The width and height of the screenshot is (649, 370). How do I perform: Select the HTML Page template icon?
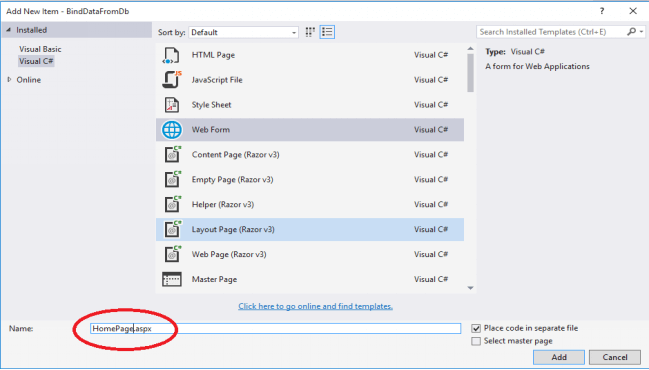pos(171,55)
